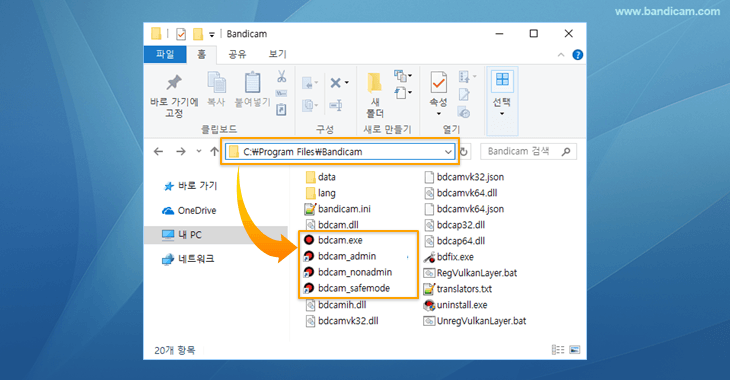Select the bdcamvk32.dll file
Screen dimensions: 730x380
(x=342, y=321)
